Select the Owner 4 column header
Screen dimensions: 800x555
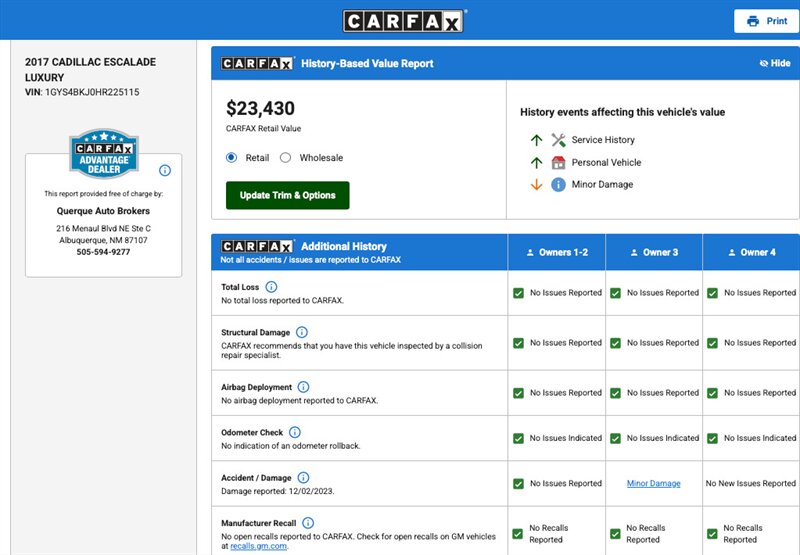click(751, 252)
